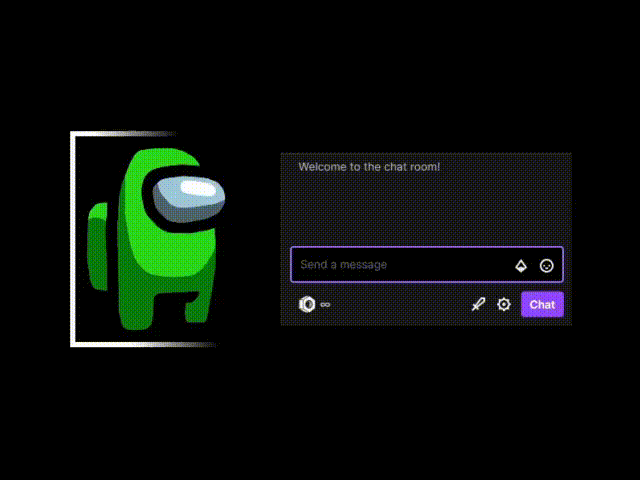Click the channel points hexagon icon

(307, 304)
